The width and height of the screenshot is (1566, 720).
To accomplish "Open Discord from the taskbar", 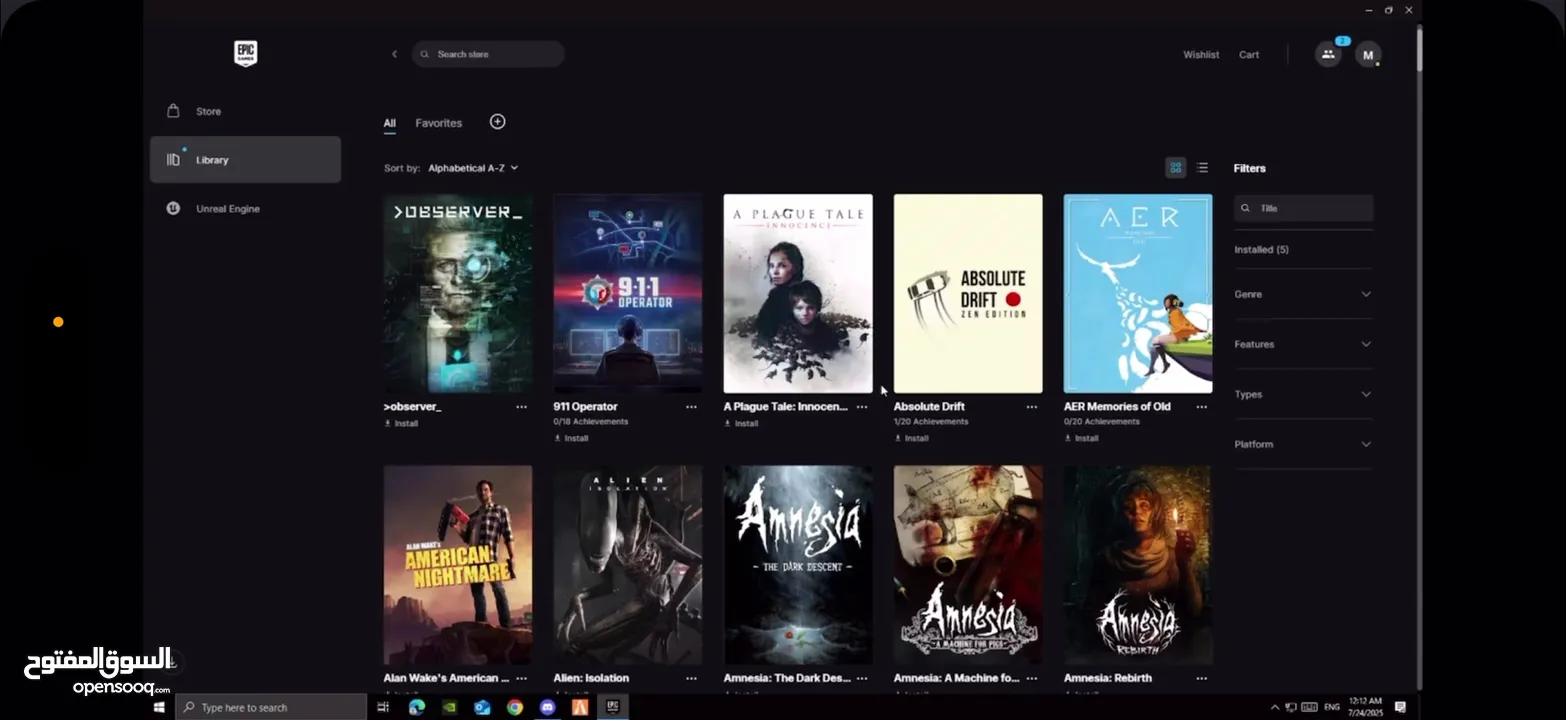I will click(x=547, y=707).
